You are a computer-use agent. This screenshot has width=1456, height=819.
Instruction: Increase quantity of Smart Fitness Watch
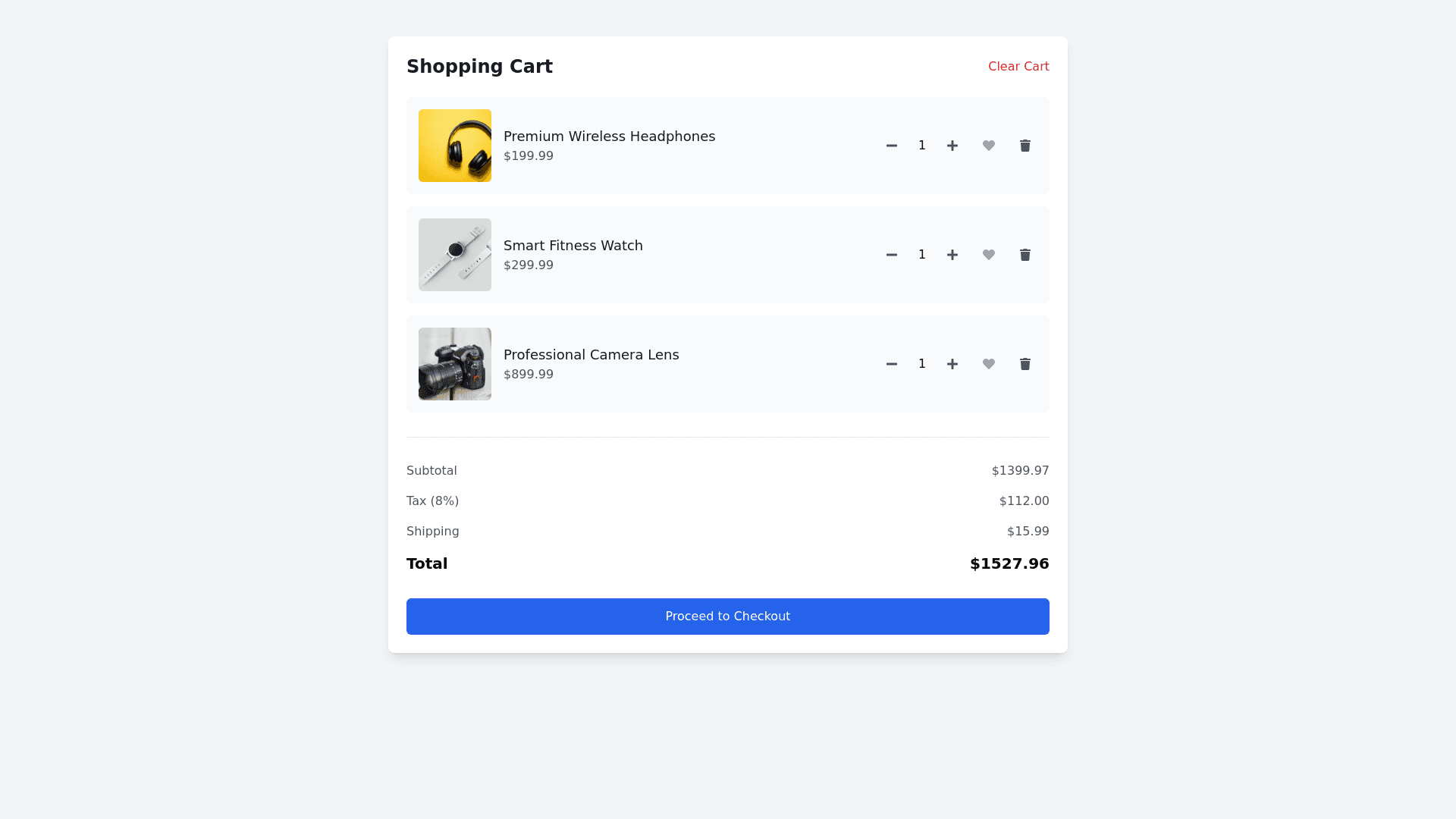coord(952,255)
